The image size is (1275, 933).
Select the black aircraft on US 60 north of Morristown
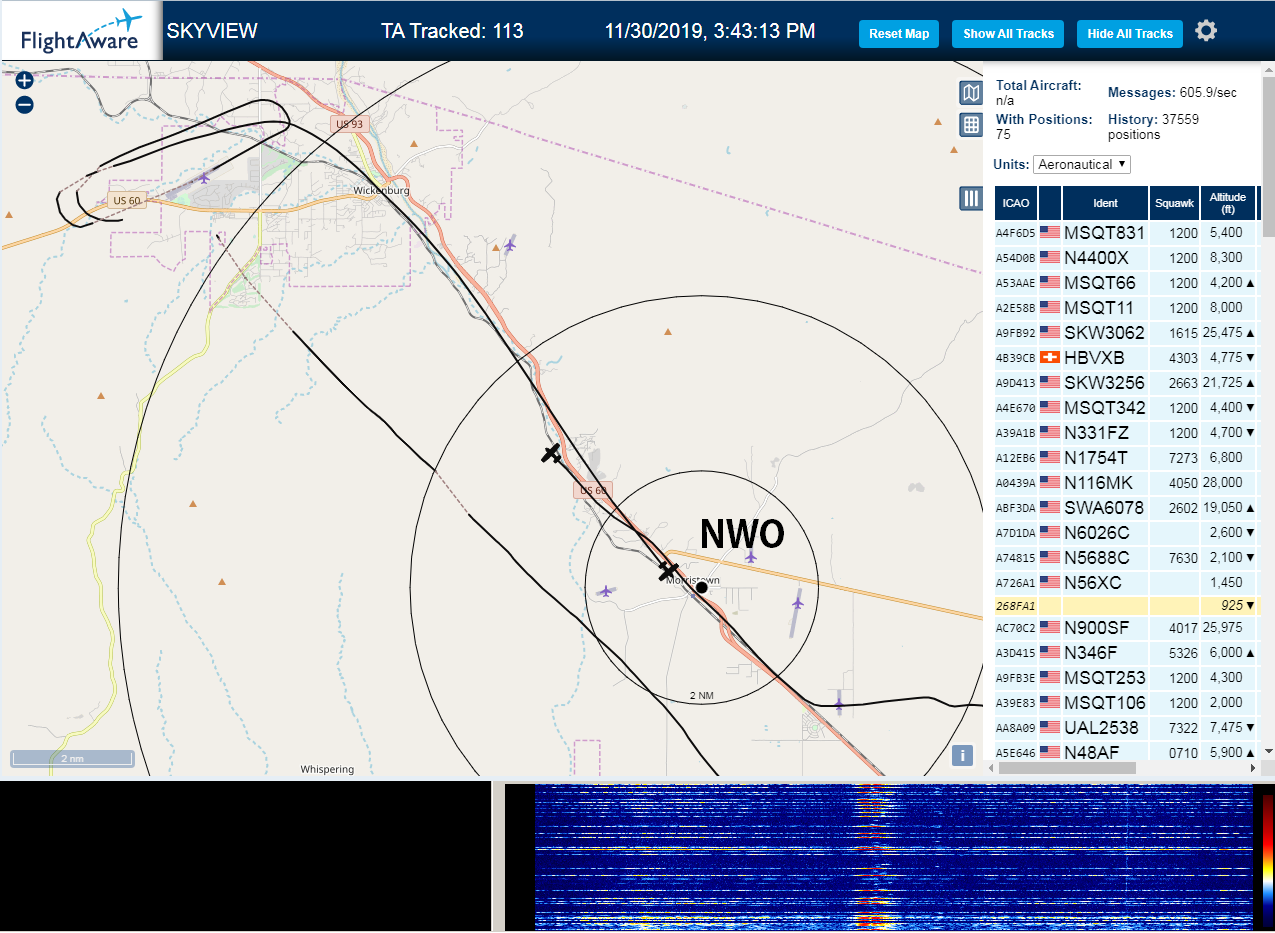pyautogui.click(x=551, y=453)
